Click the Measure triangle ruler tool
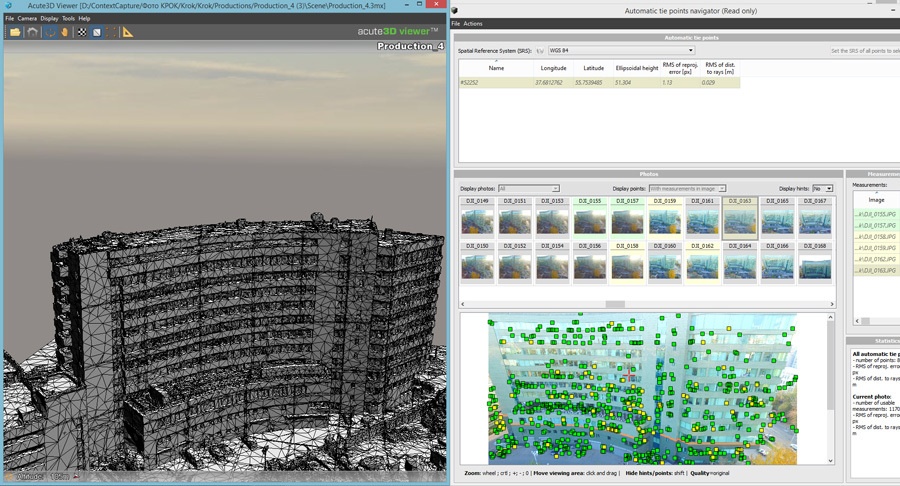 coord(128,32)
